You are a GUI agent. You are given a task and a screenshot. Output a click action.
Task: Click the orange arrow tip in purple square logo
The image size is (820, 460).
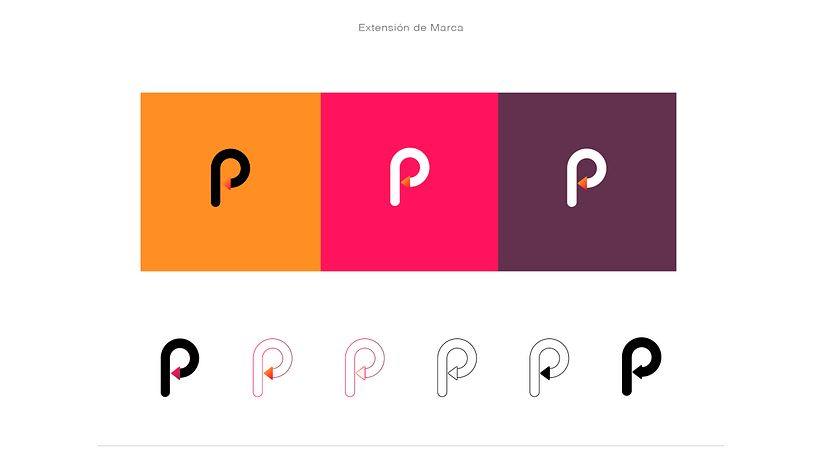coord(582,183)
